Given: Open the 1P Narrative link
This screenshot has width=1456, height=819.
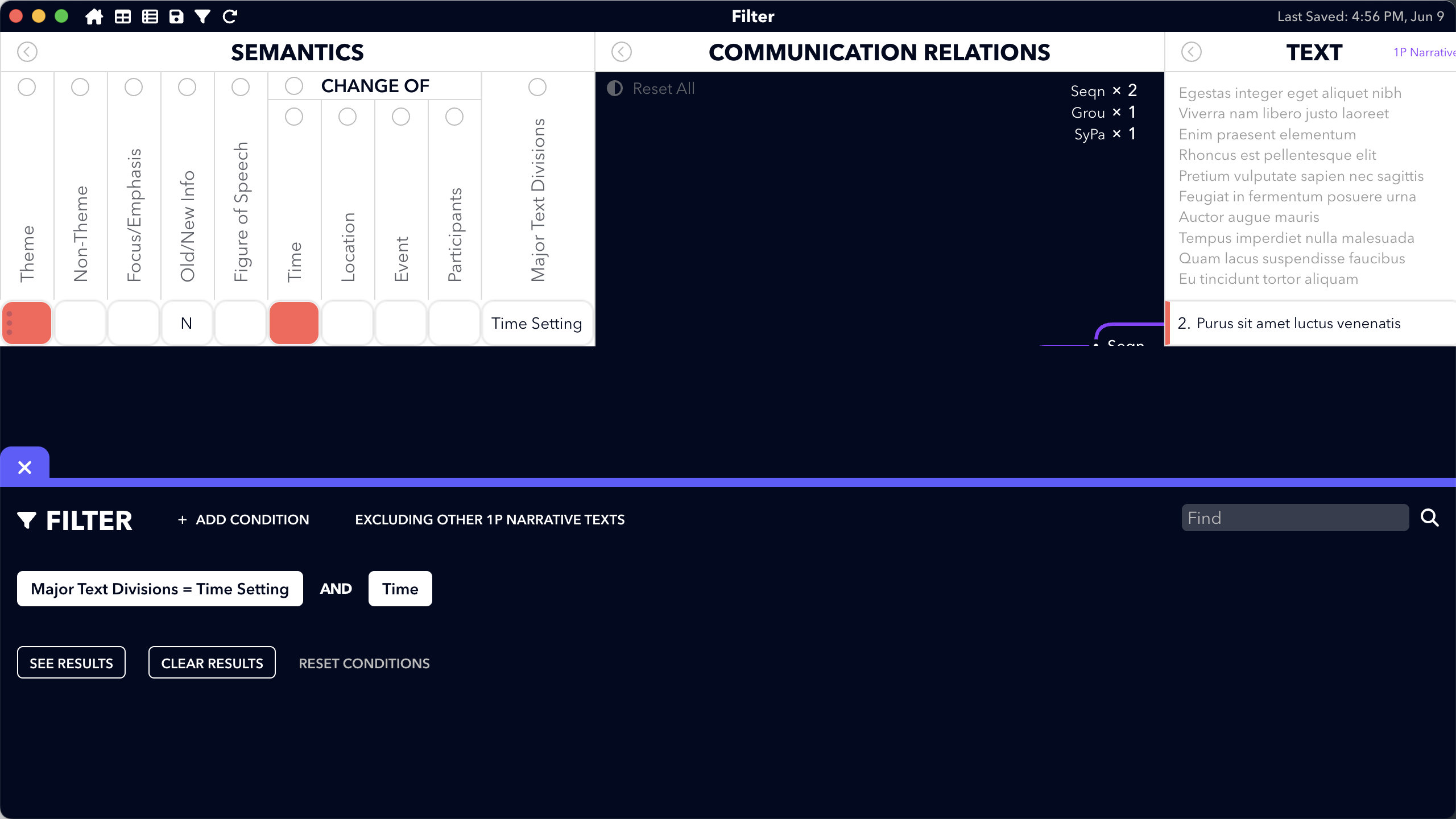Looking at the screenshot, I should point(1424,52).
